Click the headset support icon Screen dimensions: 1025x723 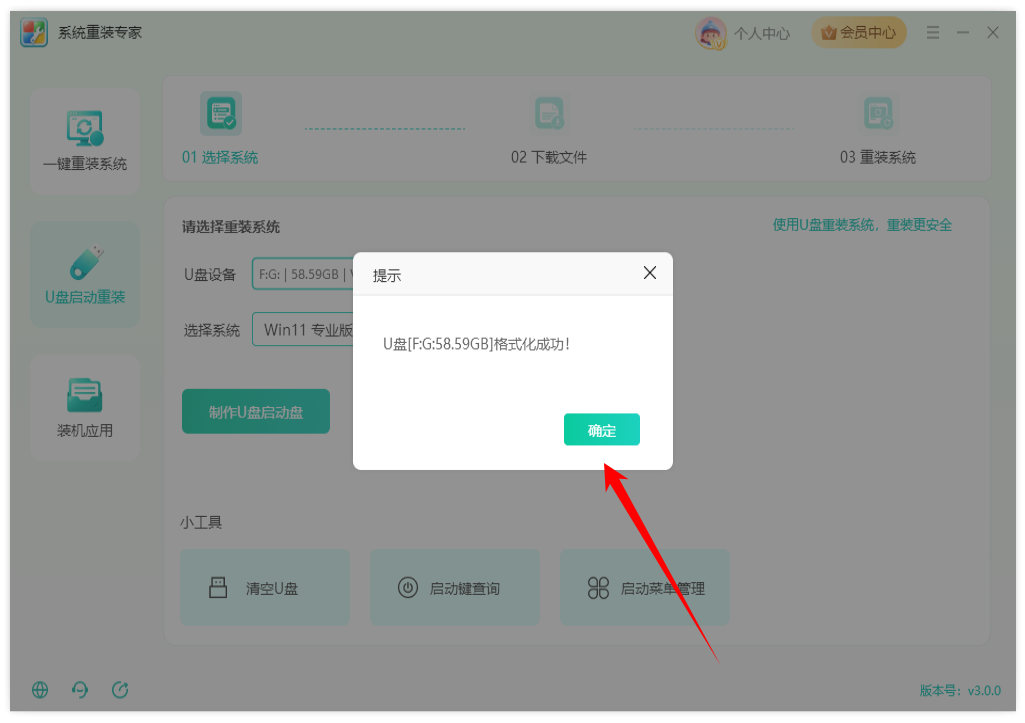pos(80,690)
